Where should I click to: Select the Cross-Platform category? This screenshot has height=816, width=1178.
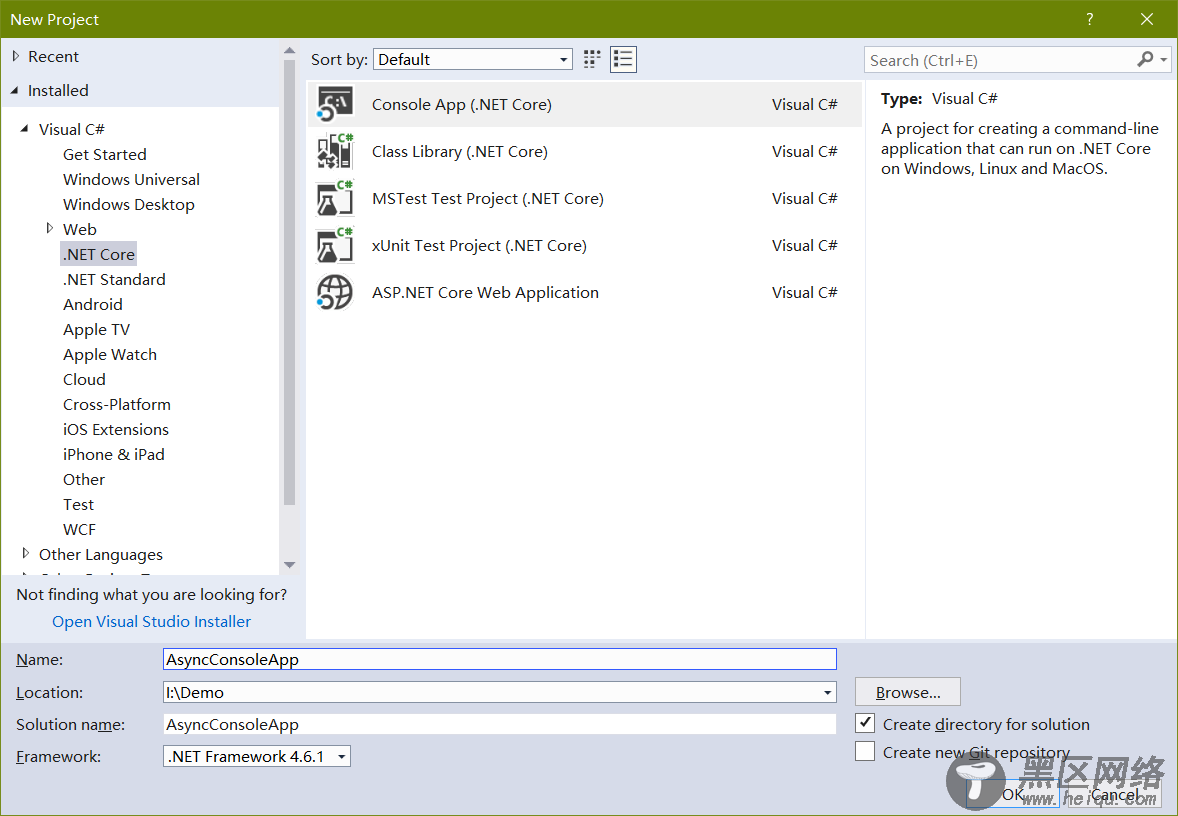116,404
